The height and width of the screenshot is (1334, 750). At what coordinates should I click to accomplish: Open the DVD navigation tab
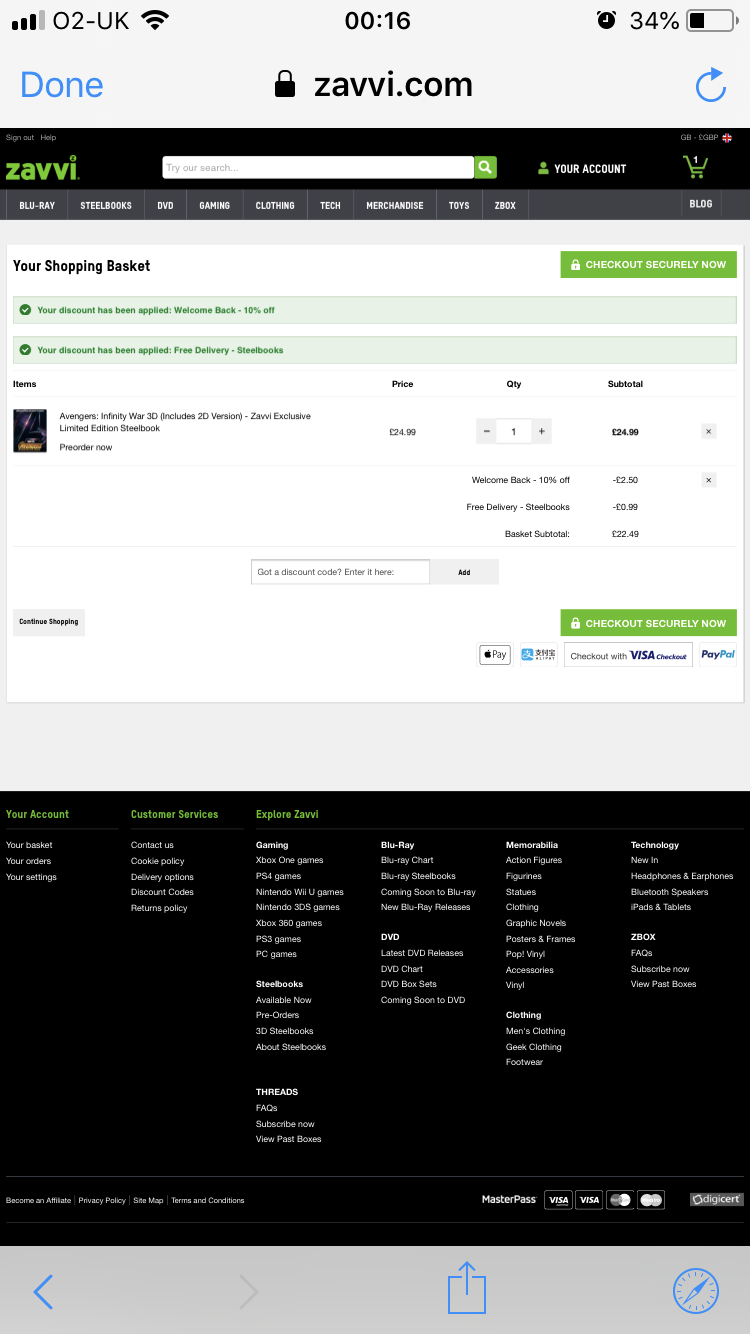[165, 205]
